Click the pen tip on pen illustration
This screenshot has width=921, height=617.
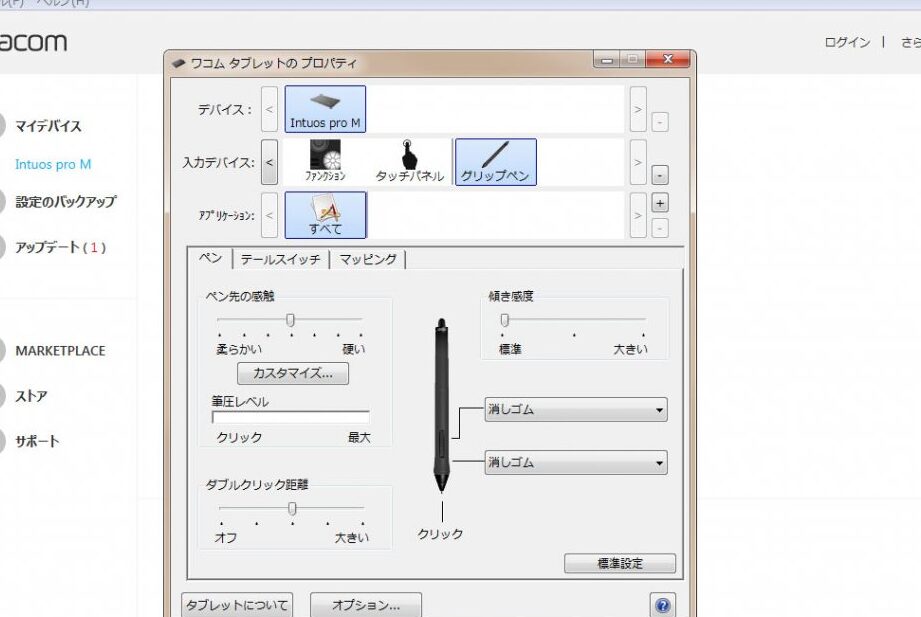pos(442,484)
